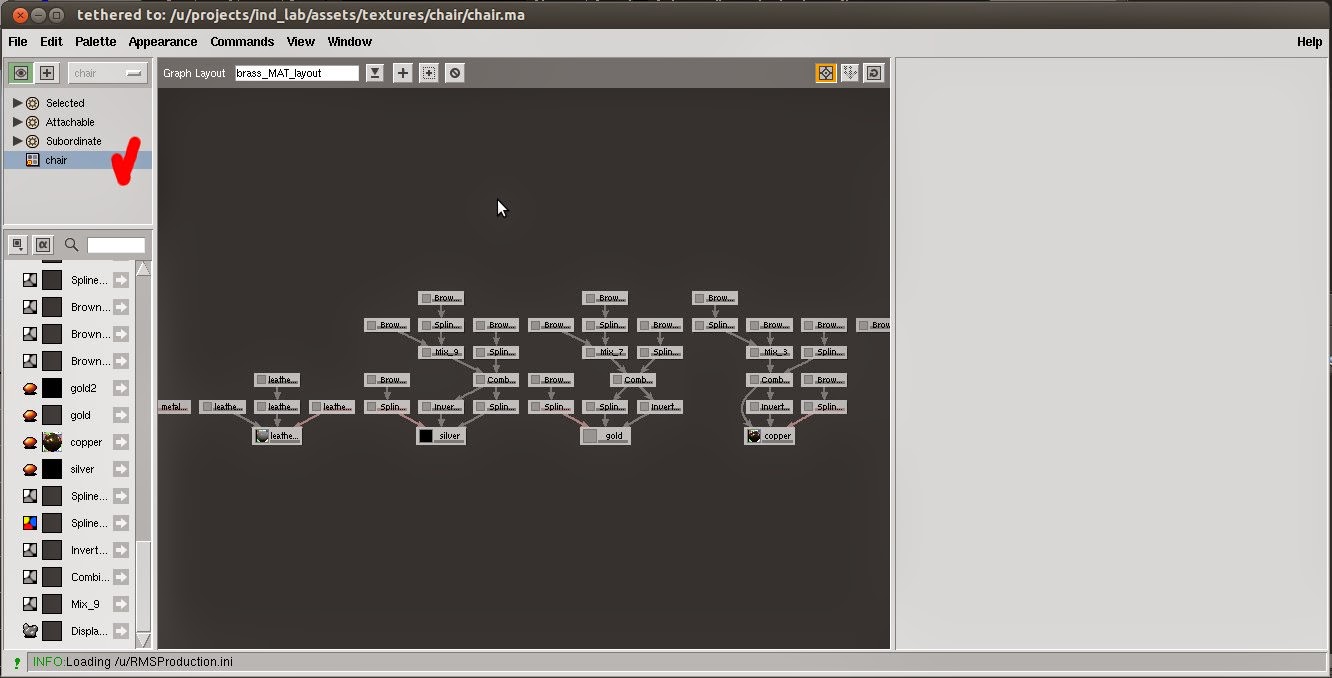
Task: Open the arrow button on gold2 row
Action: click(121, 388)
